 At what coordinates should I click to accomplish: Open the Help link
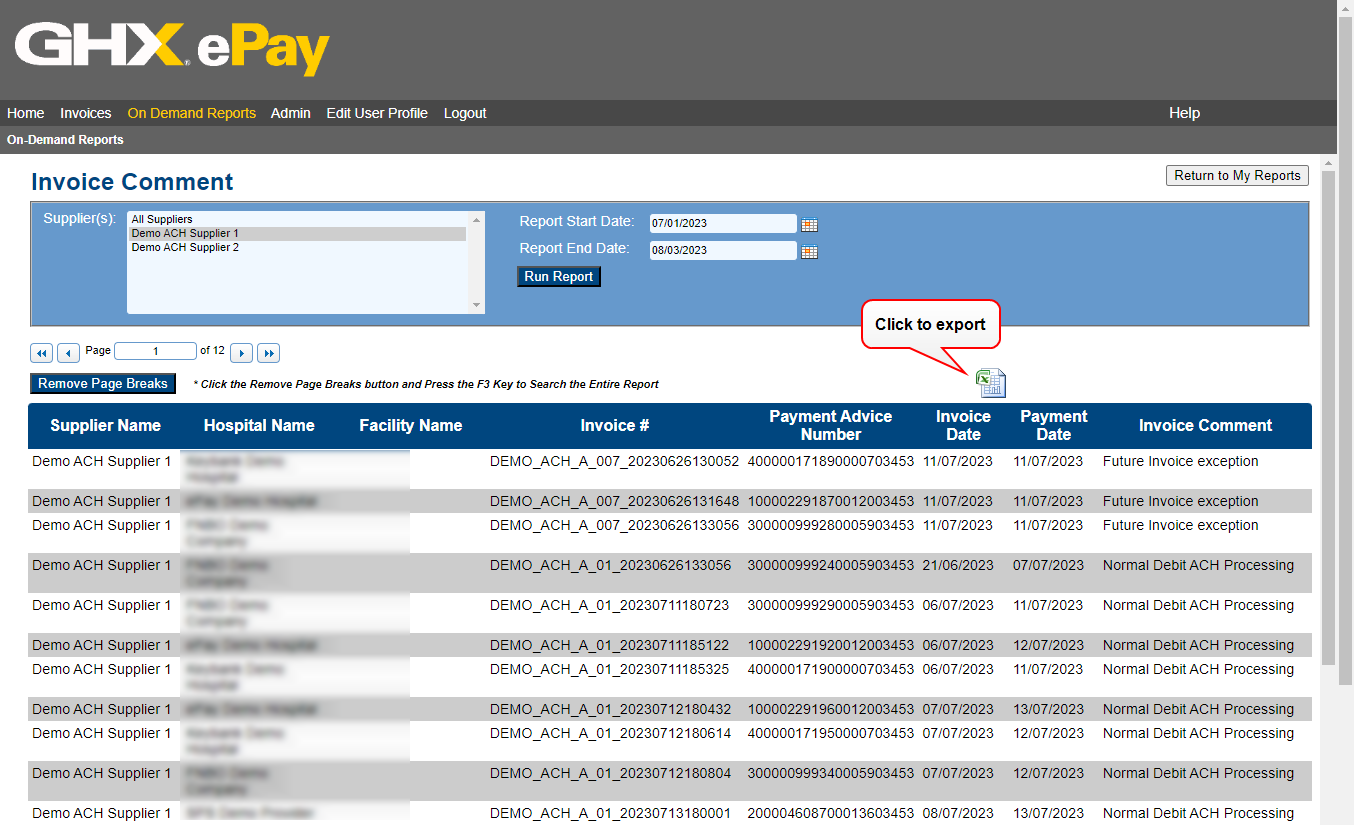coord(1184,113)
